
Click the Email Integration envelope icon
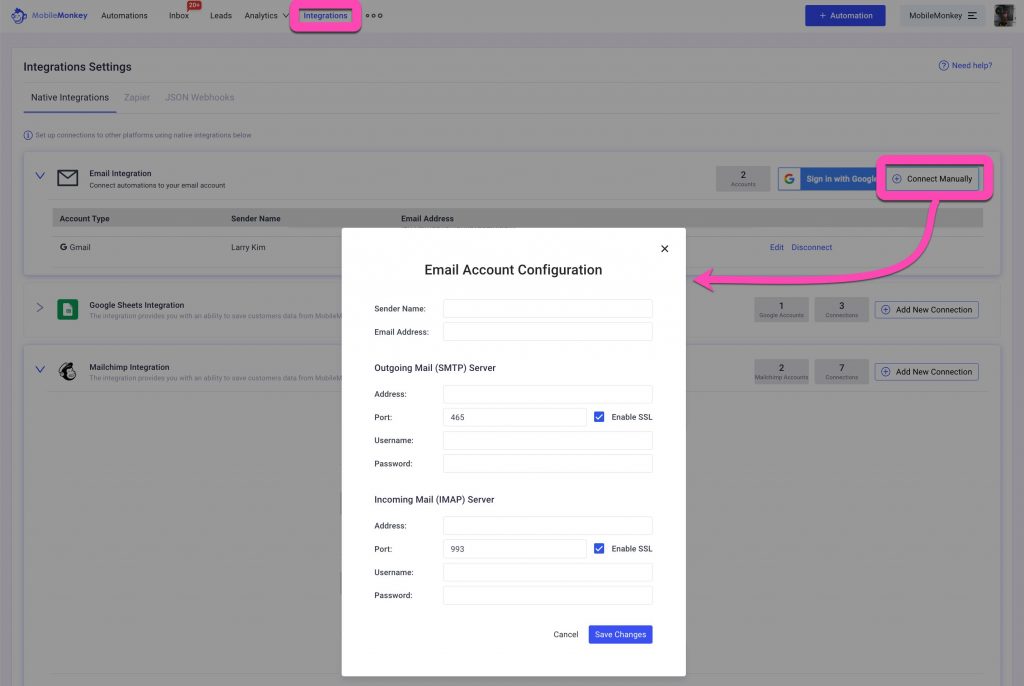coord(67,178)
